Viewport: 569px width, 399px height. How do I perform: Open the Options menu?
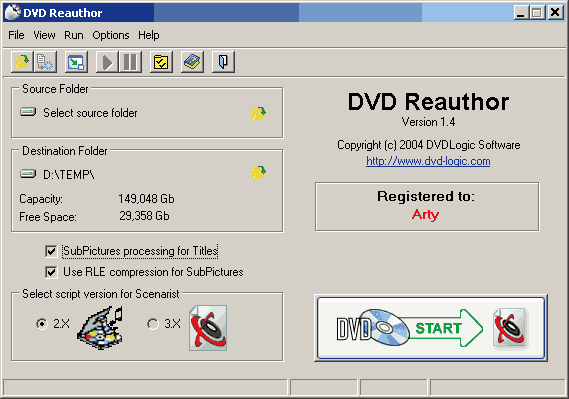coord(111,35)
